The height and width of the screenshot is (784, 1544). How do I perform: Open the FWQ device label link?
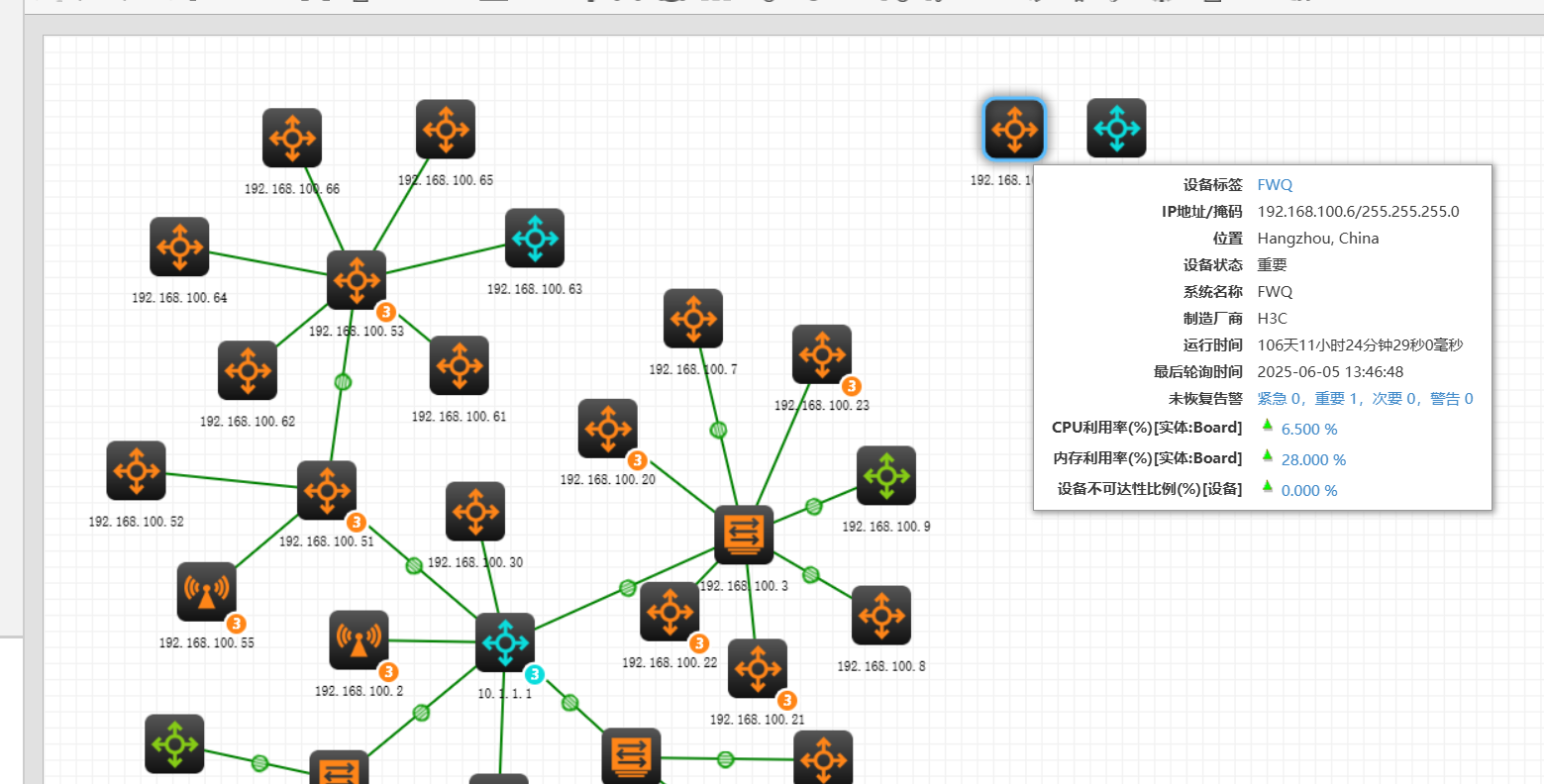click(x=1275, y=185)
